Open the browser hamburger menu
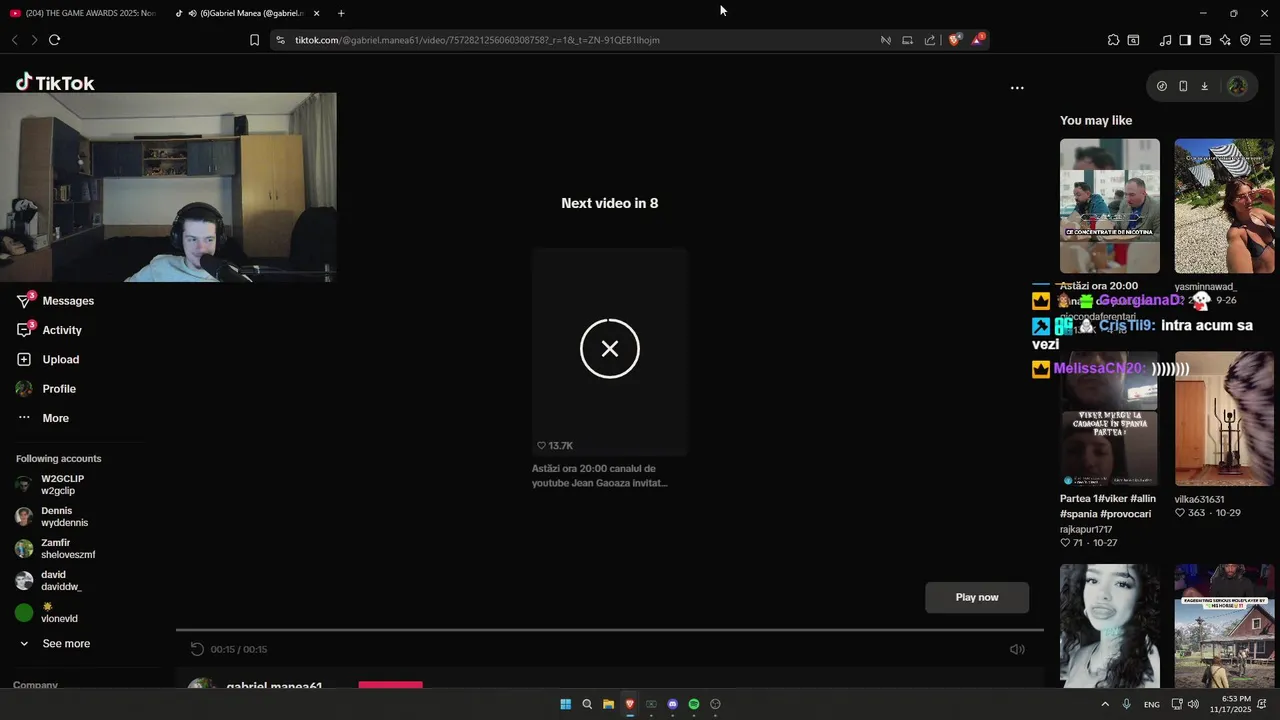The width and height of the screenshot is (1280, 720). coord(1265,40)
